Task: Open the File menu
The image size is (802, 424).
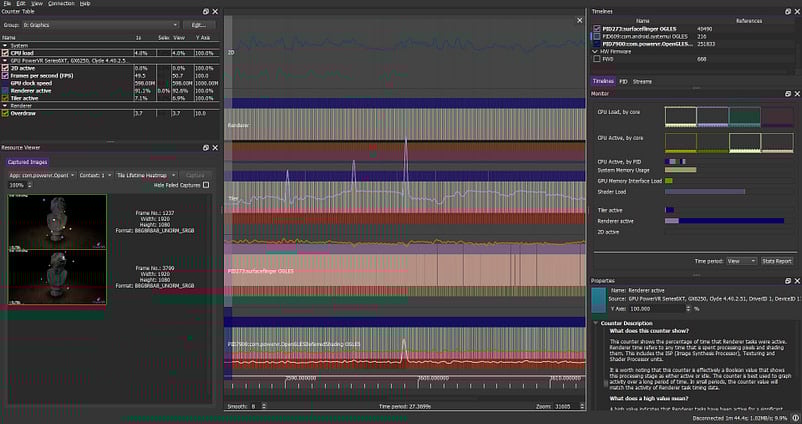Action: pyautogui.click(x=7, y=3)
